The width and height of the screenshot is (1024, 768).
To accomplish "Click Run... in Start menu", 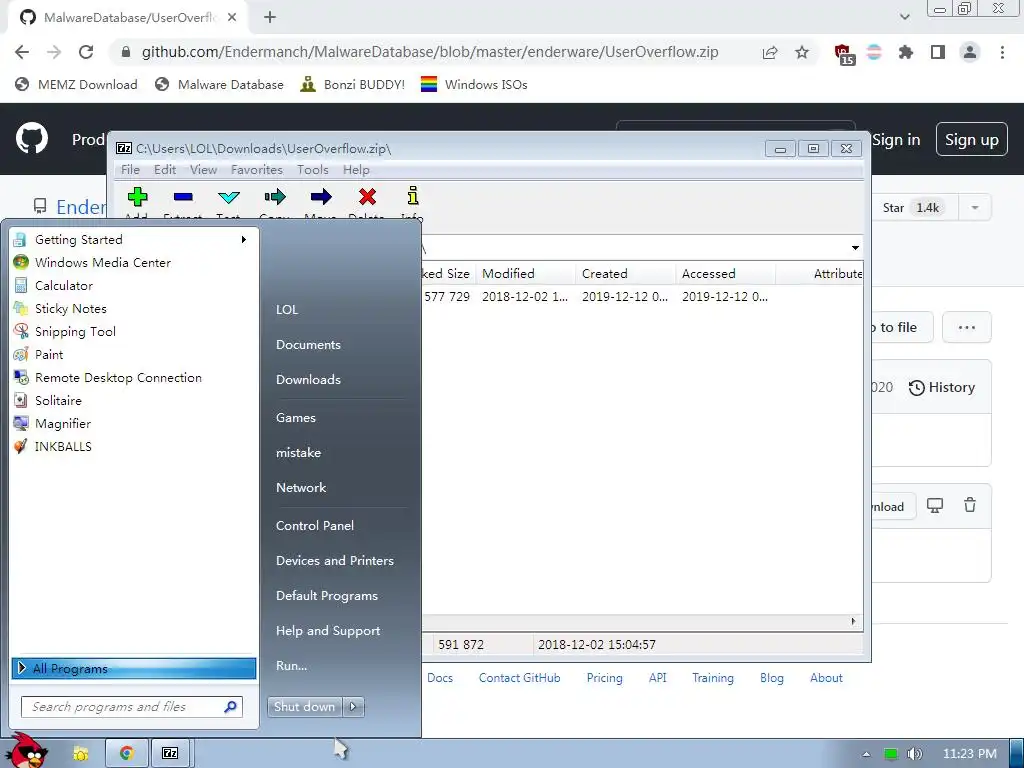I will (291, 665).
